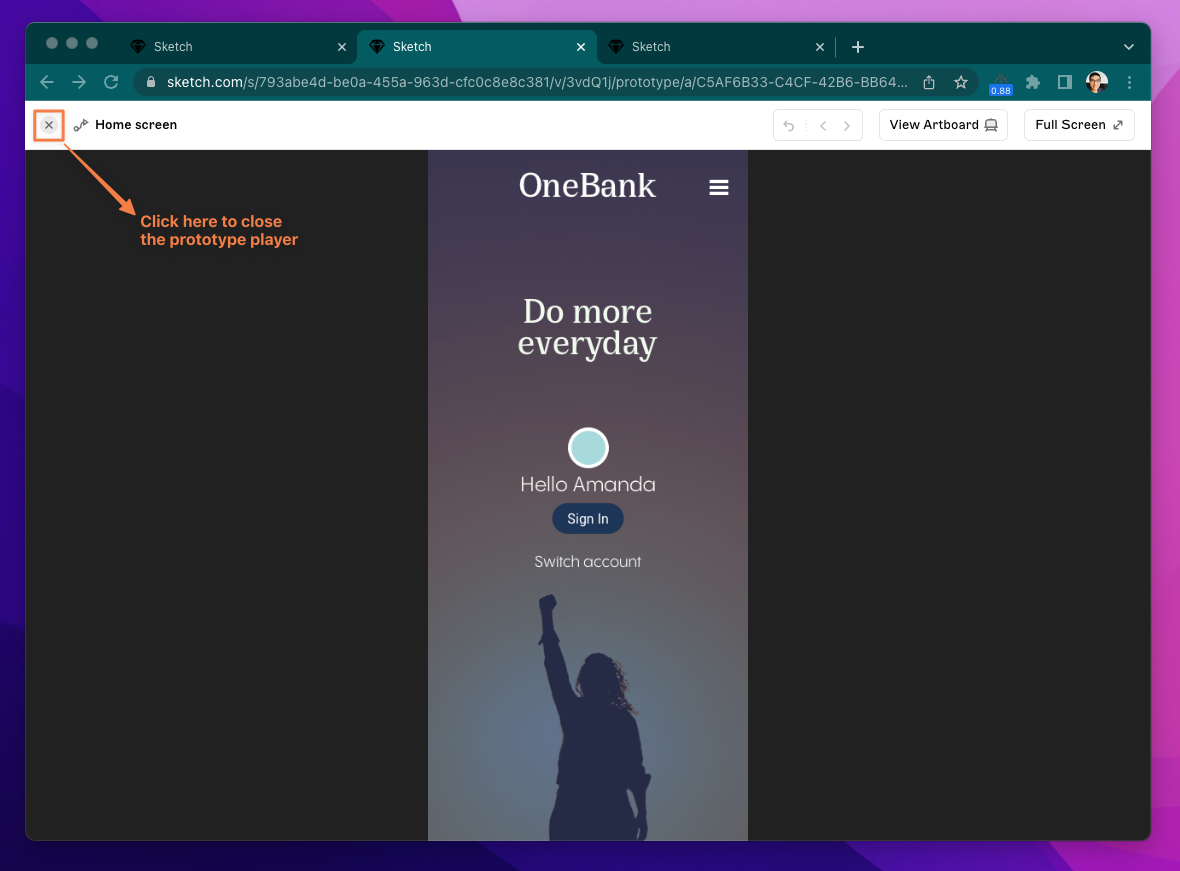1180x871 pixels.
Task: Bookmark this page with the star icon
Action: click(x=960, y=82)
